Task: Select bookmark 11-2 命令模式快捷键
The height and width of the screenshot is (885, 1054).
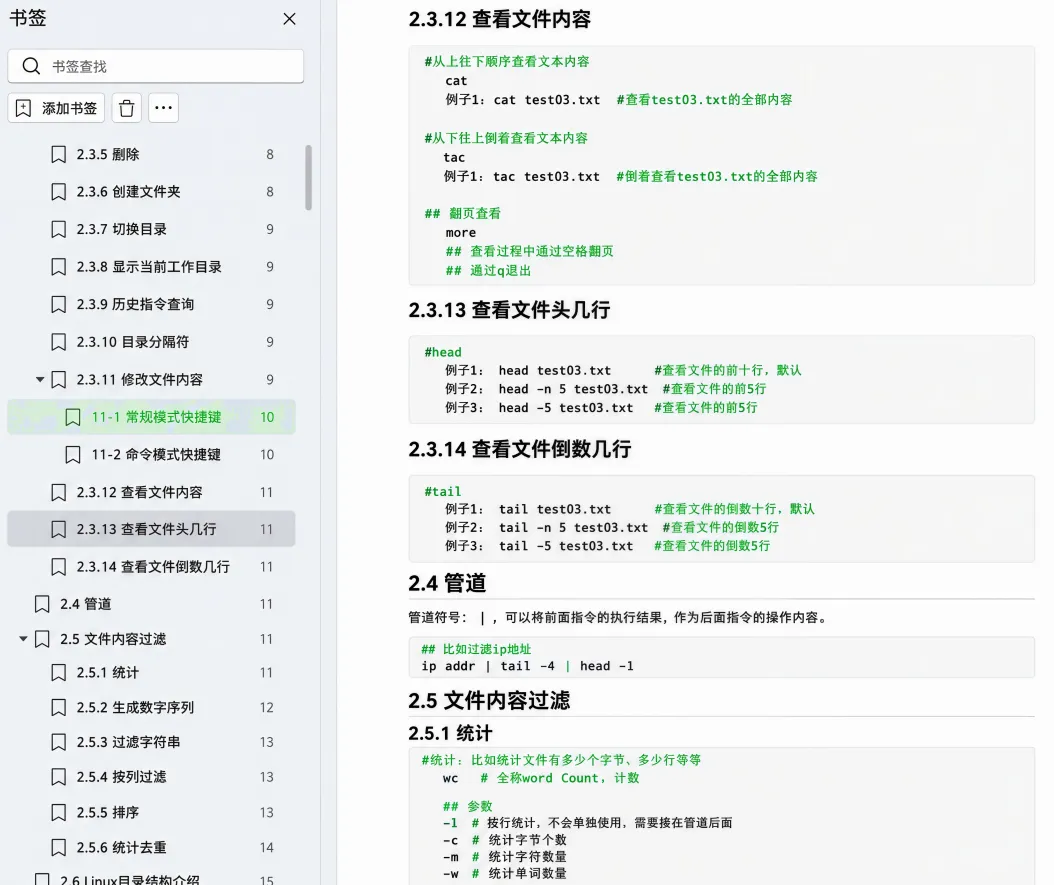Action: 152,455
